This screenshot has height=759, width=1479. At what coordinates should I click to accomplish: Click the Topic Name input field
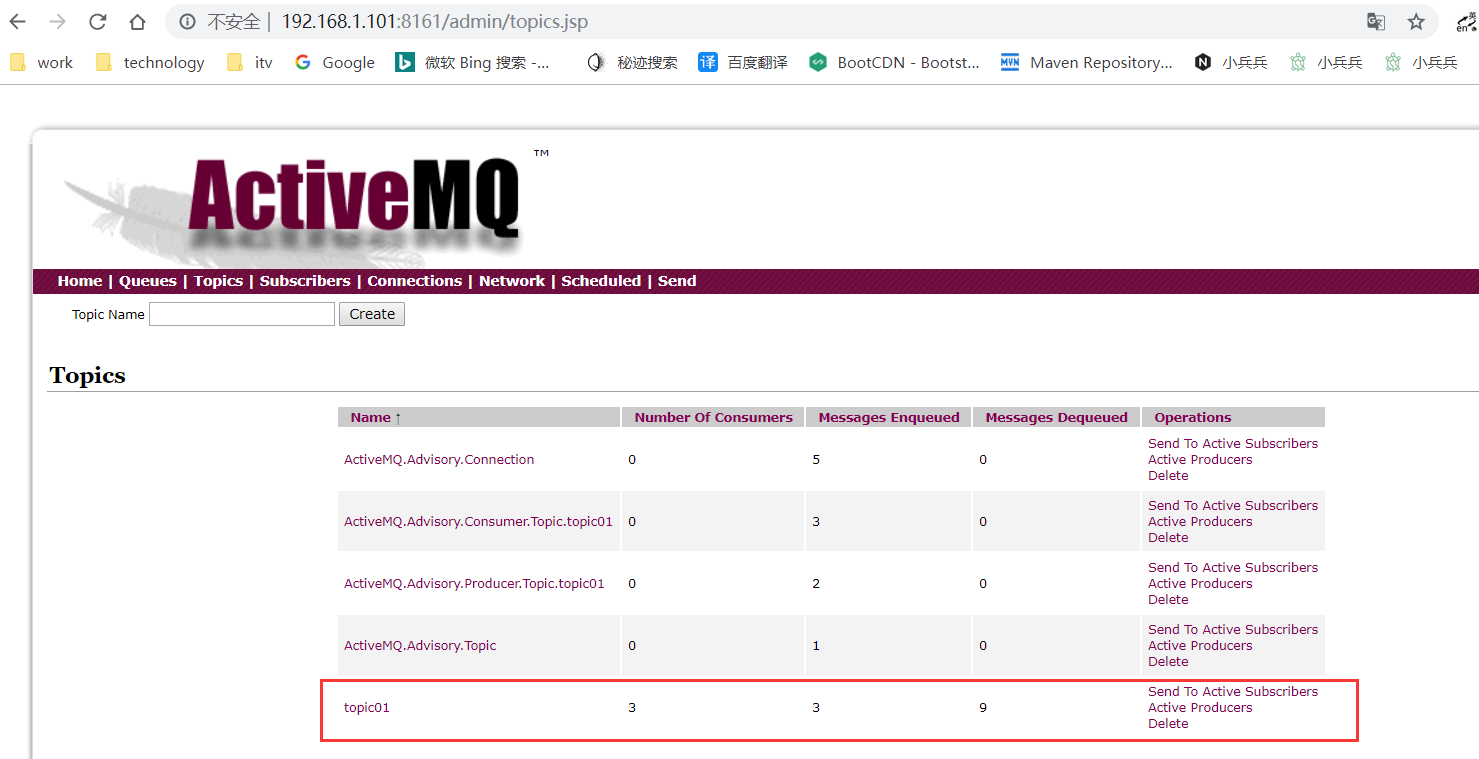click(x=242, y=314)
